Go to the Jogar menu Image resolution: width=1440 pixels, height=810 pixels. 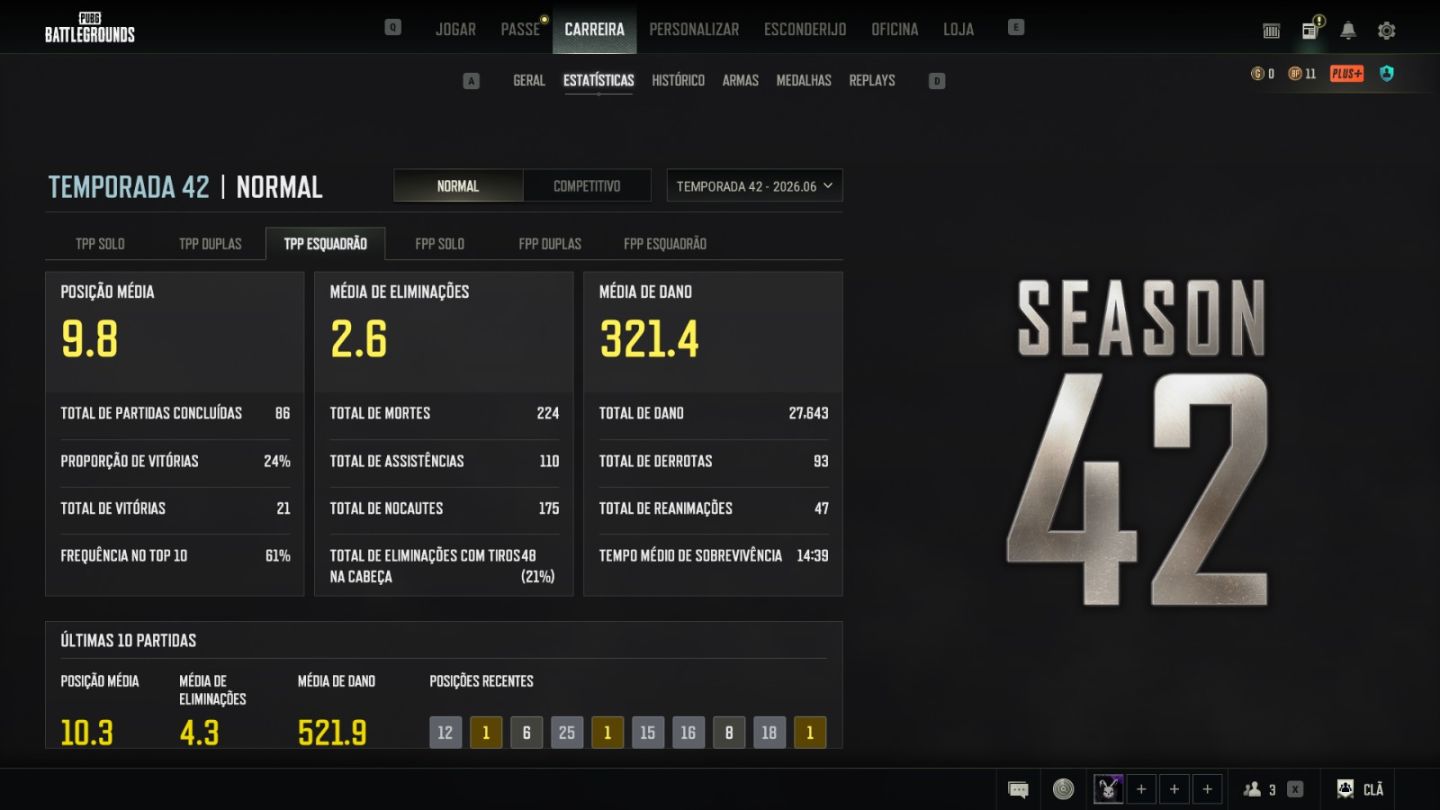point(456,29)
